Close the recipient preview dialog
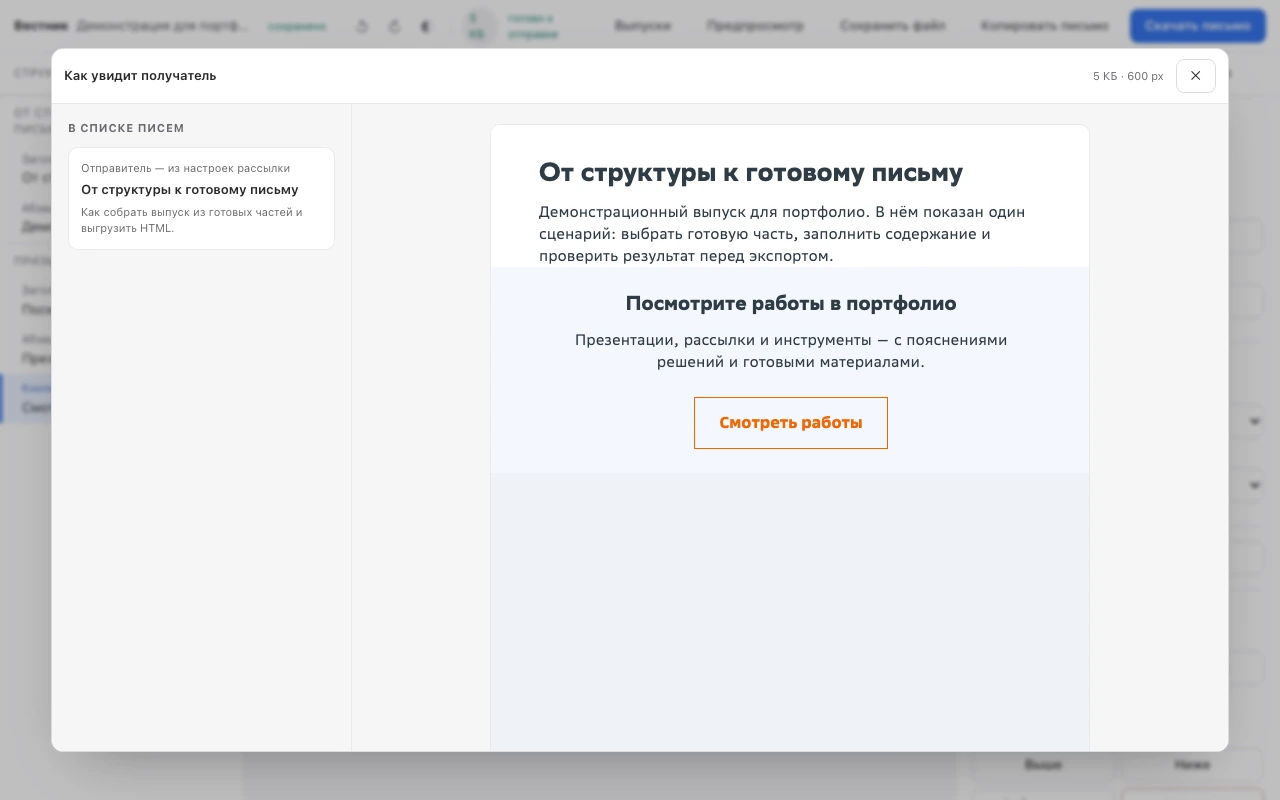 click(1196, 76)
